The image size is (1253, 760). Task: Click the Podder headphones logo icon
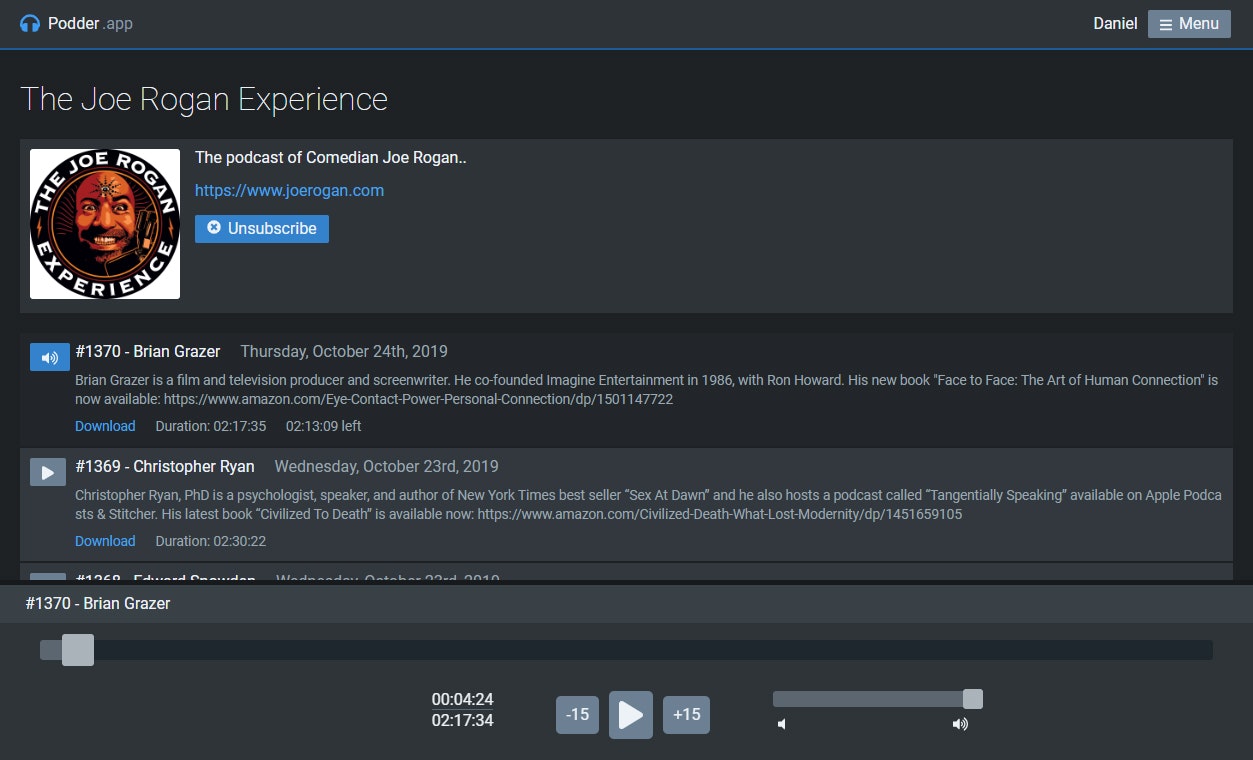tap(30, 23)
